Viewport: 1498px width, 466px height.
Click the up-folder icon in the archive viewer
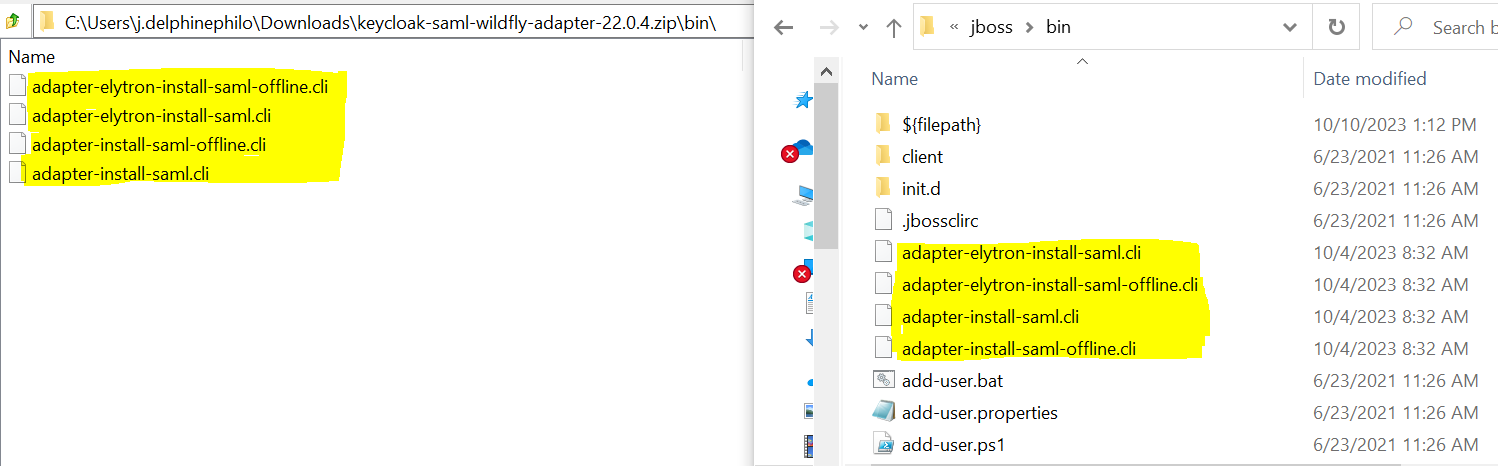pyautogui.click(x=13, y=21)
